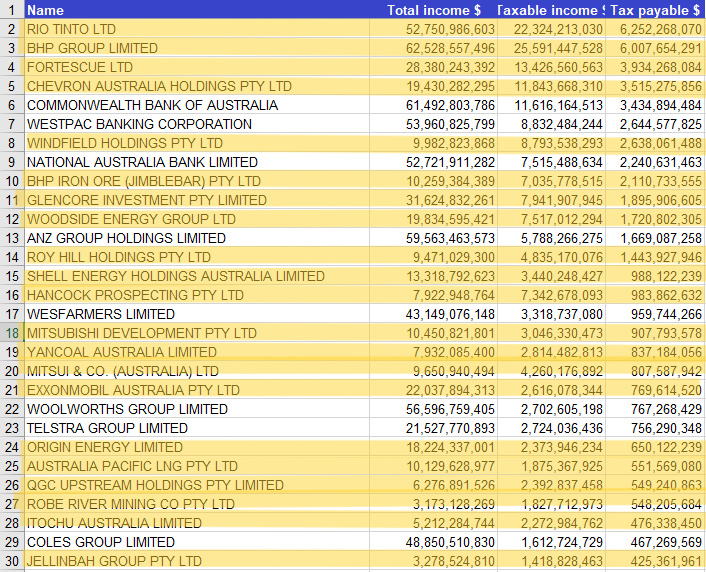The width and height of the screenshot is (706, 572).
Task: Select cell BHP IRON ORE (JIMBLEBAR) PTY LTD
Action: pyautogui.click(x=197, y=181)
